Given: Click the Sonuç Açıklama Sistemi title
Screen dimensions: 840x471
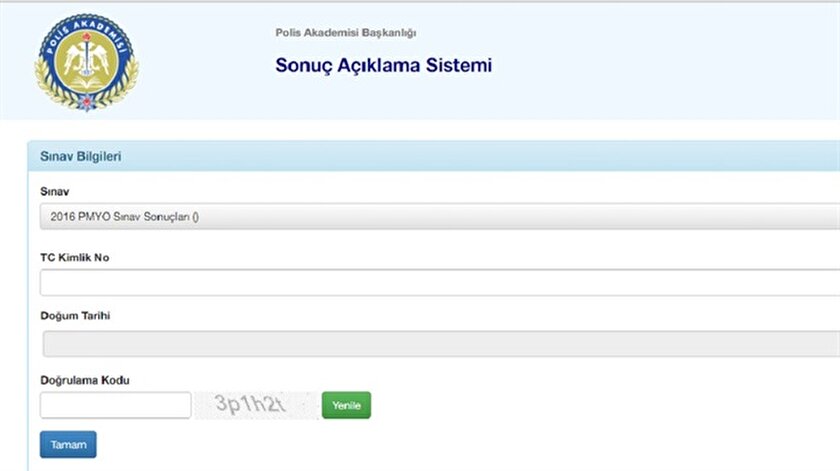Looking at the screenshot, I should tap(383, 66).
